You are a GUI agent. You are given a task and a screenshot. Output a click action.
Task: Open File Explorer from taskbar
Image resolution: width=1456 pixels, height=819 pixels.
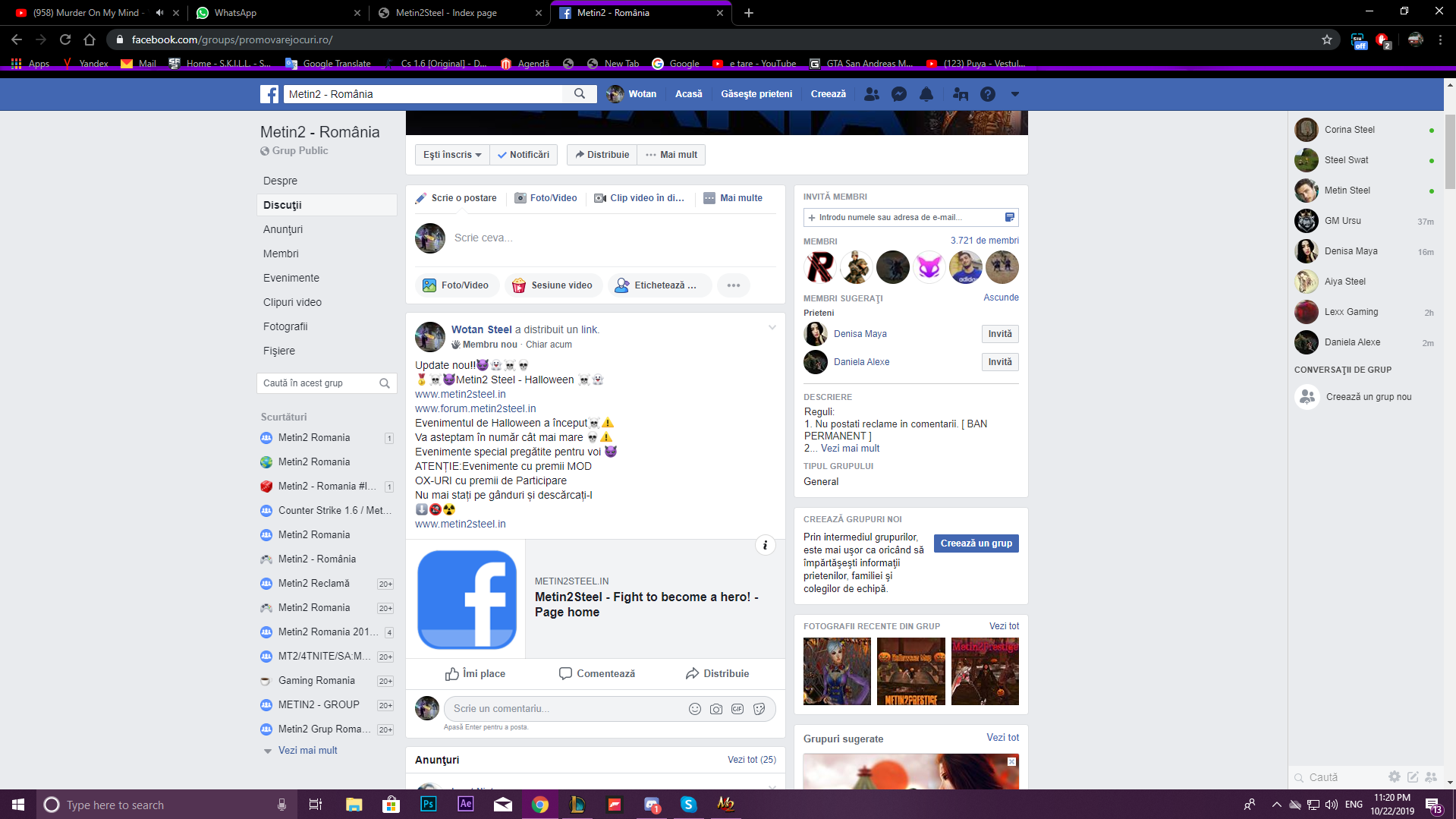354,805
